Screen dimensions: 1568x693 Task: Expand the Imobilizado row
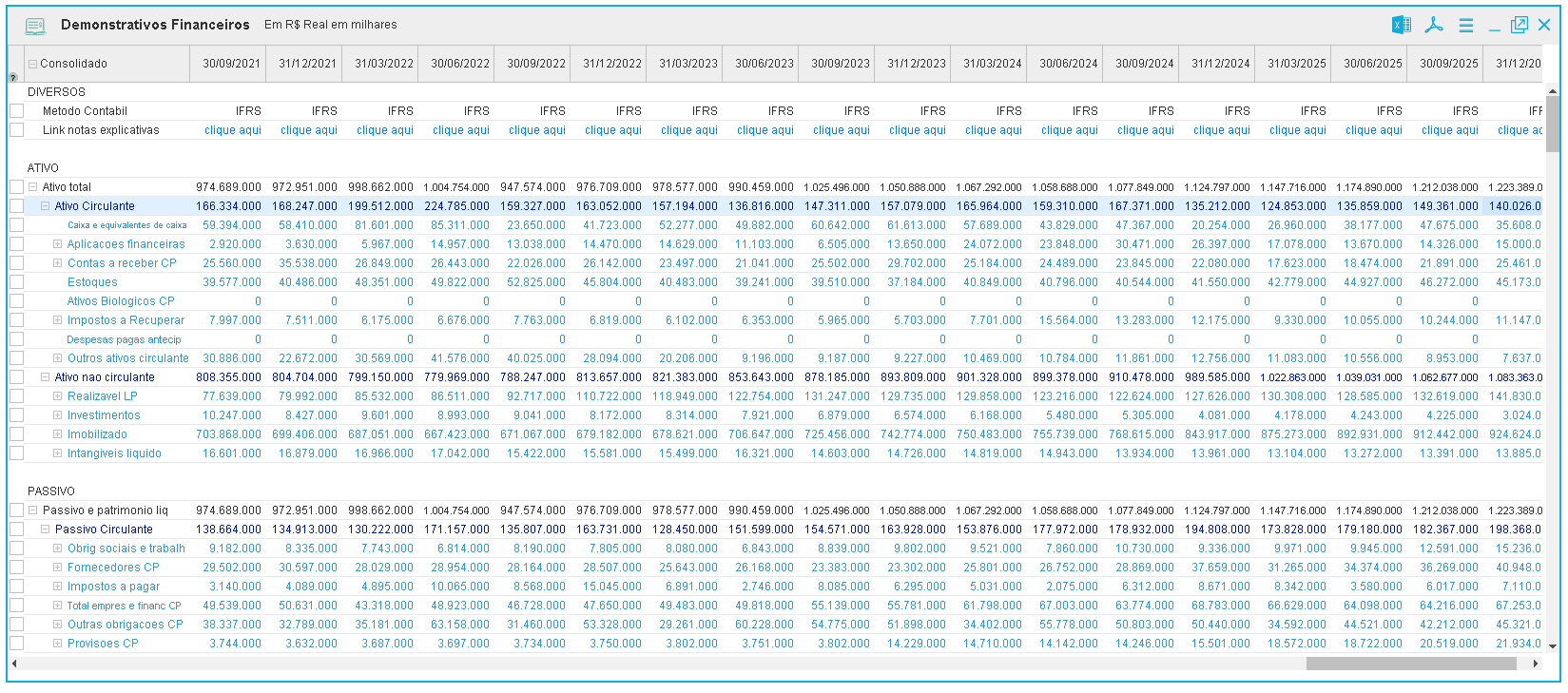[57, 434]
